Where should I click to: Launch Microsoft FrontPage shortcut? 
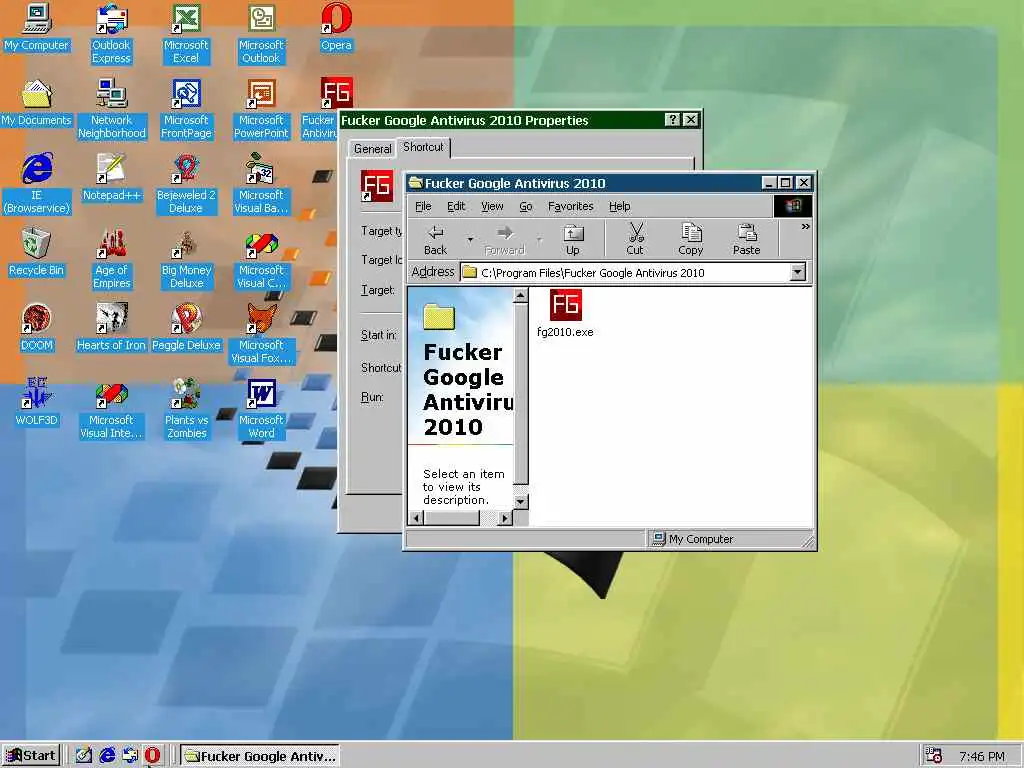[186, 108]
